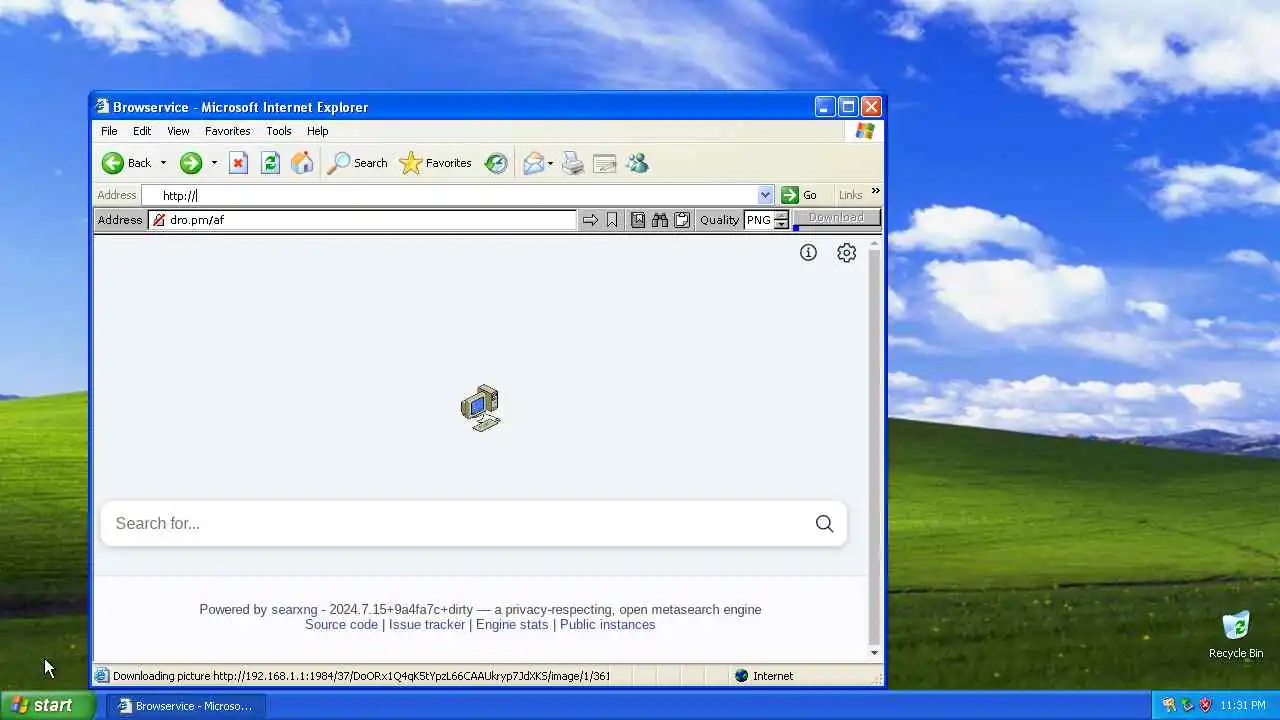The image size is (1280, 720).
Task: Close the Internet Explorer window
Action: [871, 107]
